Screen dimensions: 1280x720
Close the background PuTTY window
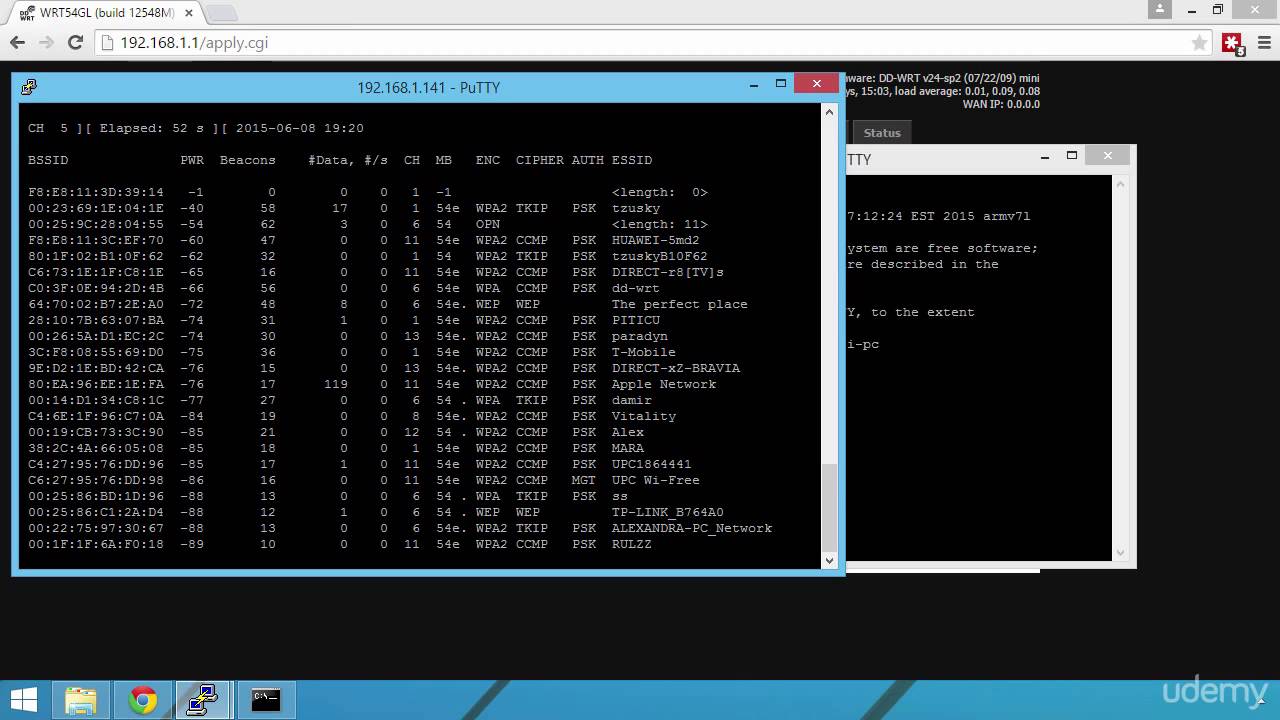coord(1107,155)
